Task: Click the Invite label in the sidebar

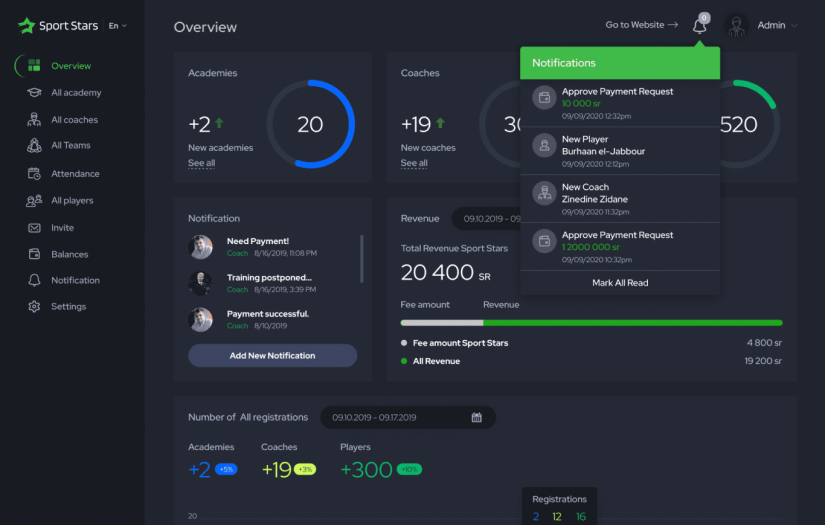Action: 63,228
